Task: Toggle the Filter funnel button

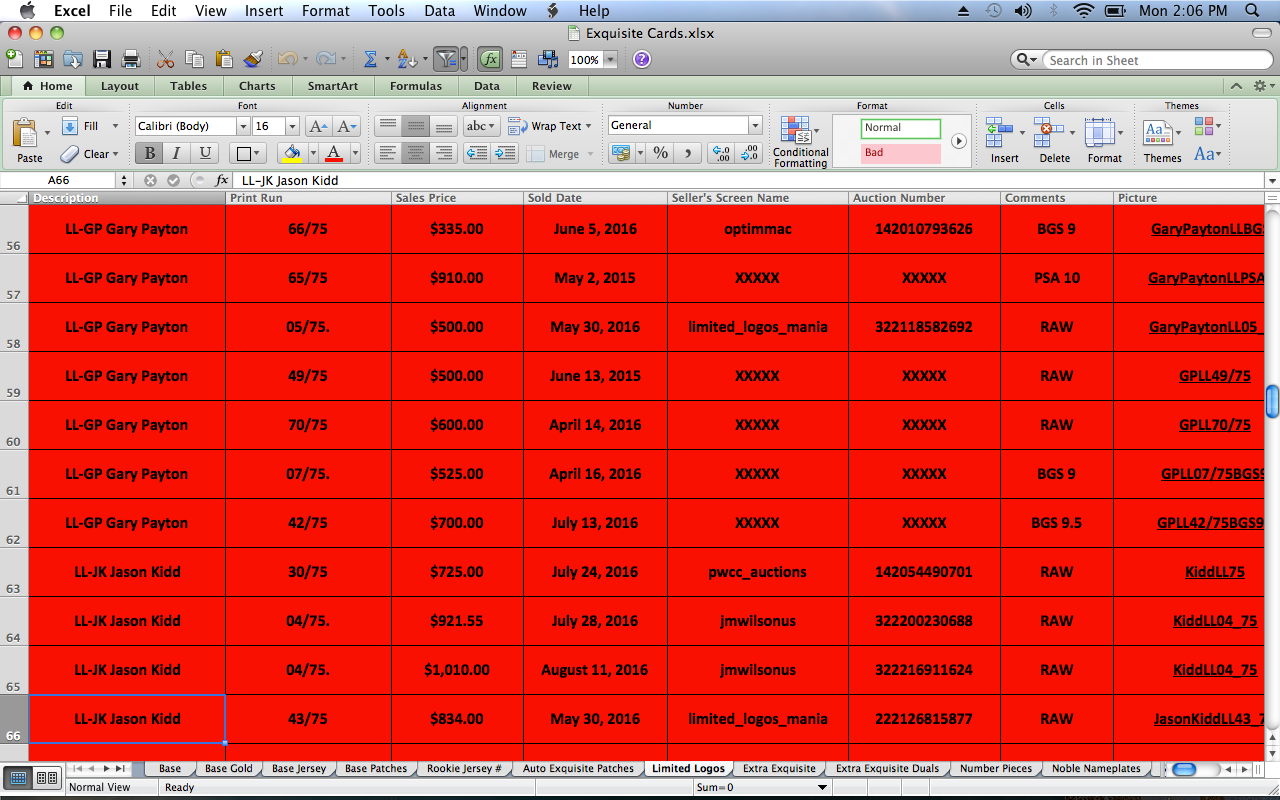Action: pos(446,60)
